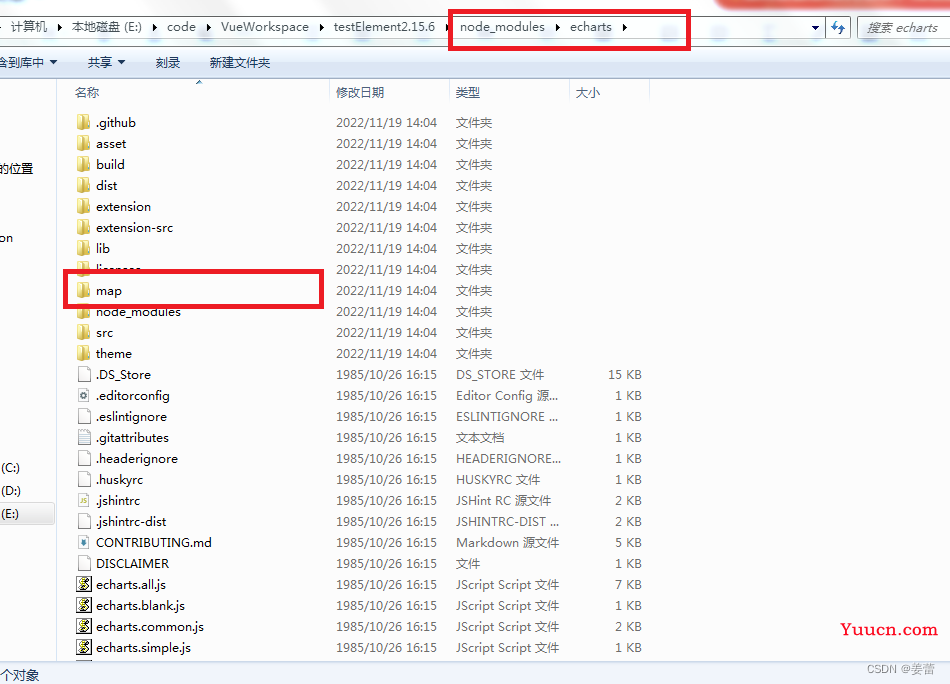Image resolution: width=950 pixels, height=684 pixels.
Task: Open the .github folder icon
Action: pos(84,122)
